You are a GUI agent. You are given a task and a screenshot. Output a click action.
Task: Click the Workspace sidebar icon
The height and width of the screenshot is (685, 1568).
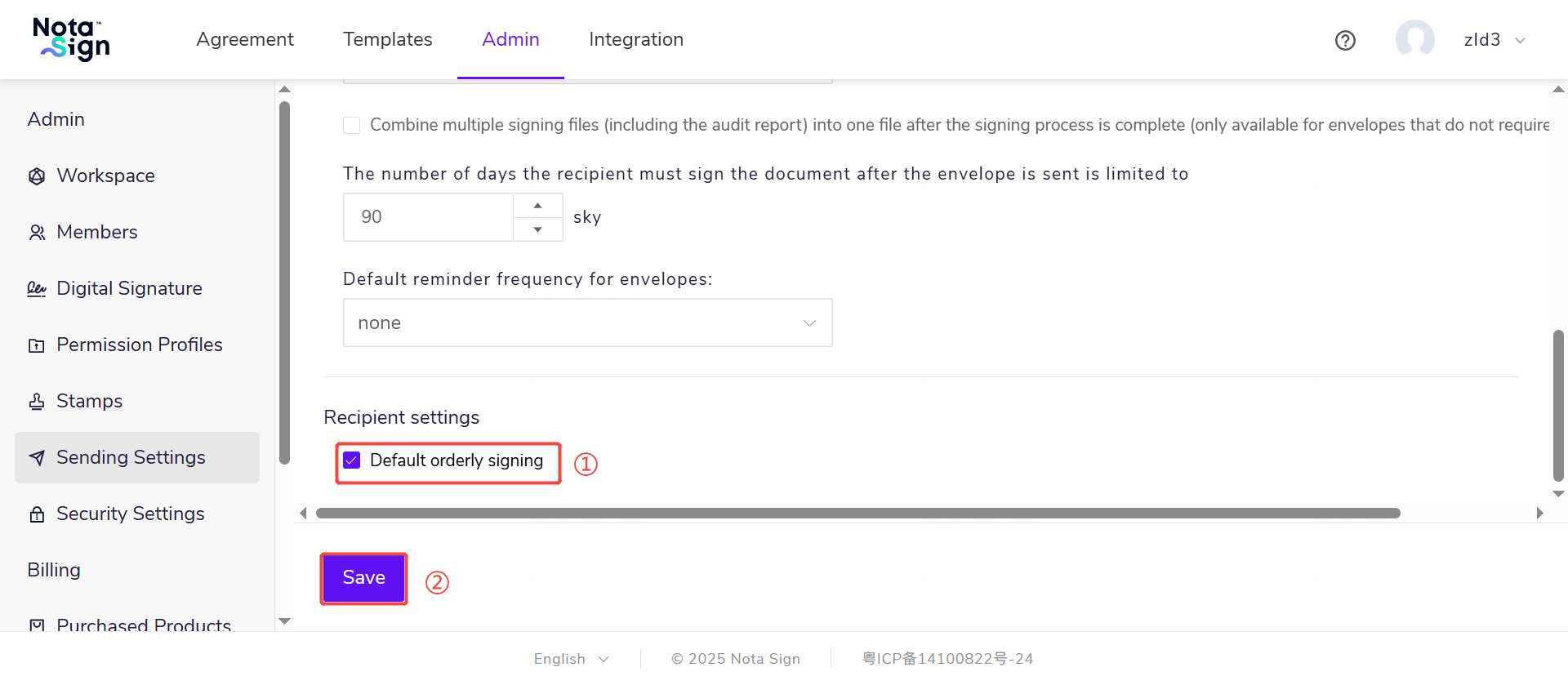pos(37,176)
